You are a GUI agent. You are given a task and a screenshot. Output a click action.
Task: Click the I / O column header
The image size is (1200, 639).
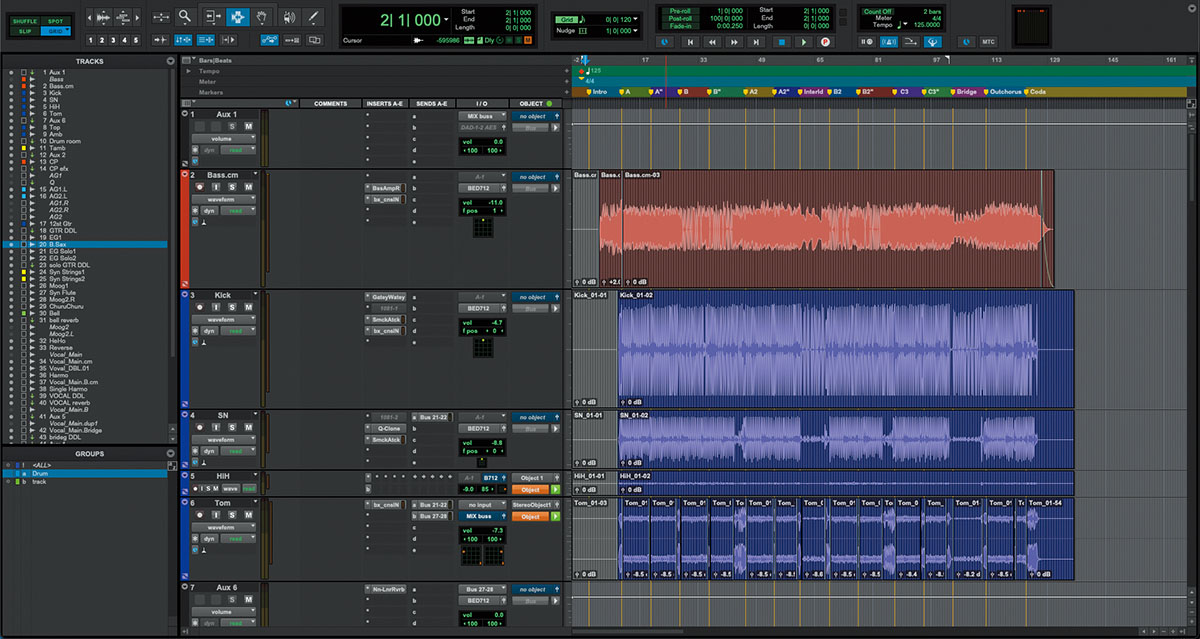click(482, 103)
